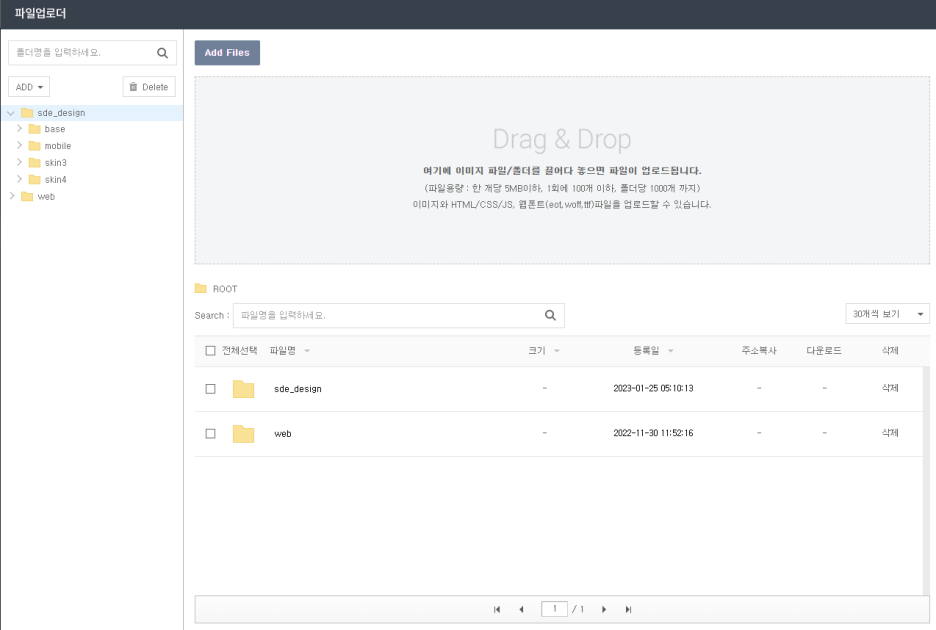Go to the first page
Screen dimensions: 936x630
(497, 609)
